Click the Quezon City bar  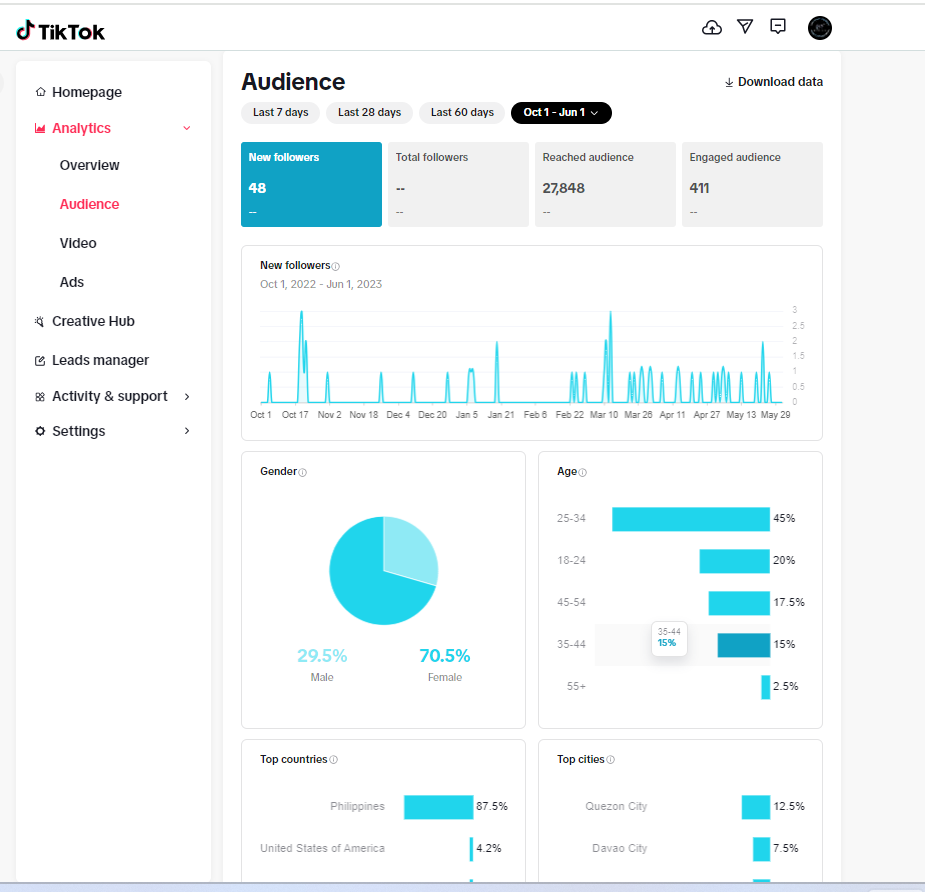756,808
